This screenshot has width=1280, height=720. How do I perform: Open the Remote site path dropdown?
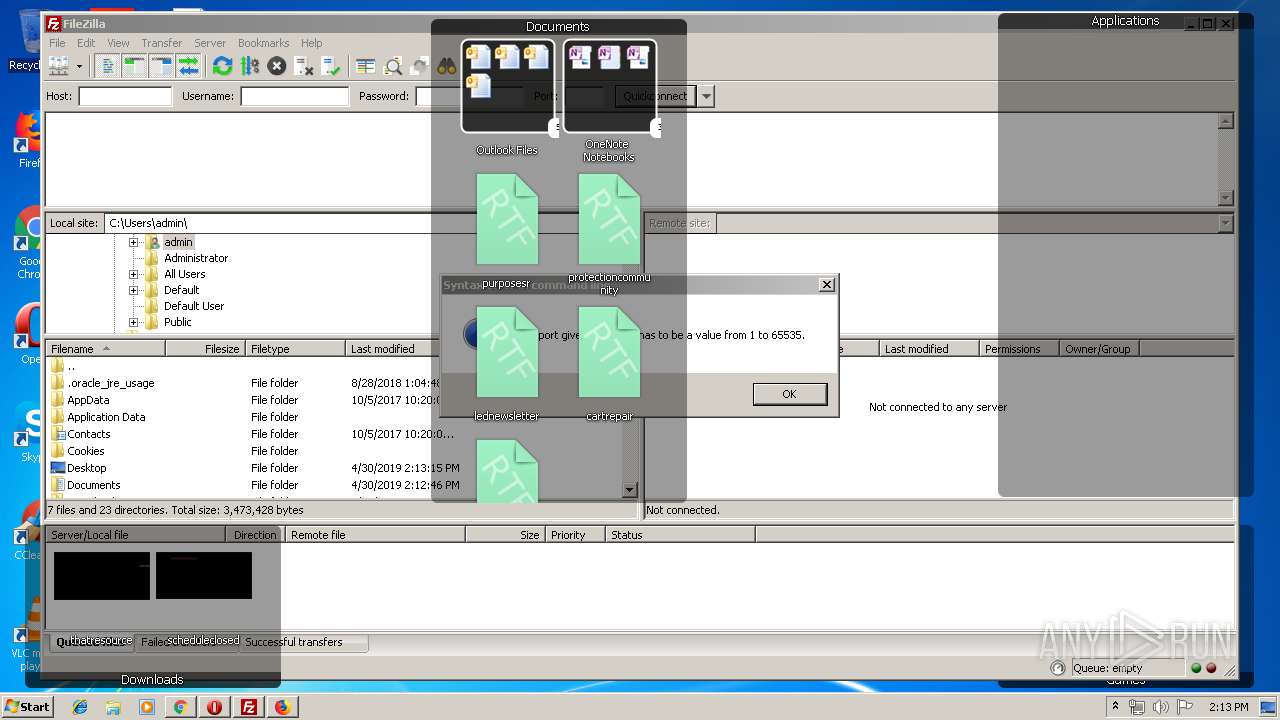1226,223
